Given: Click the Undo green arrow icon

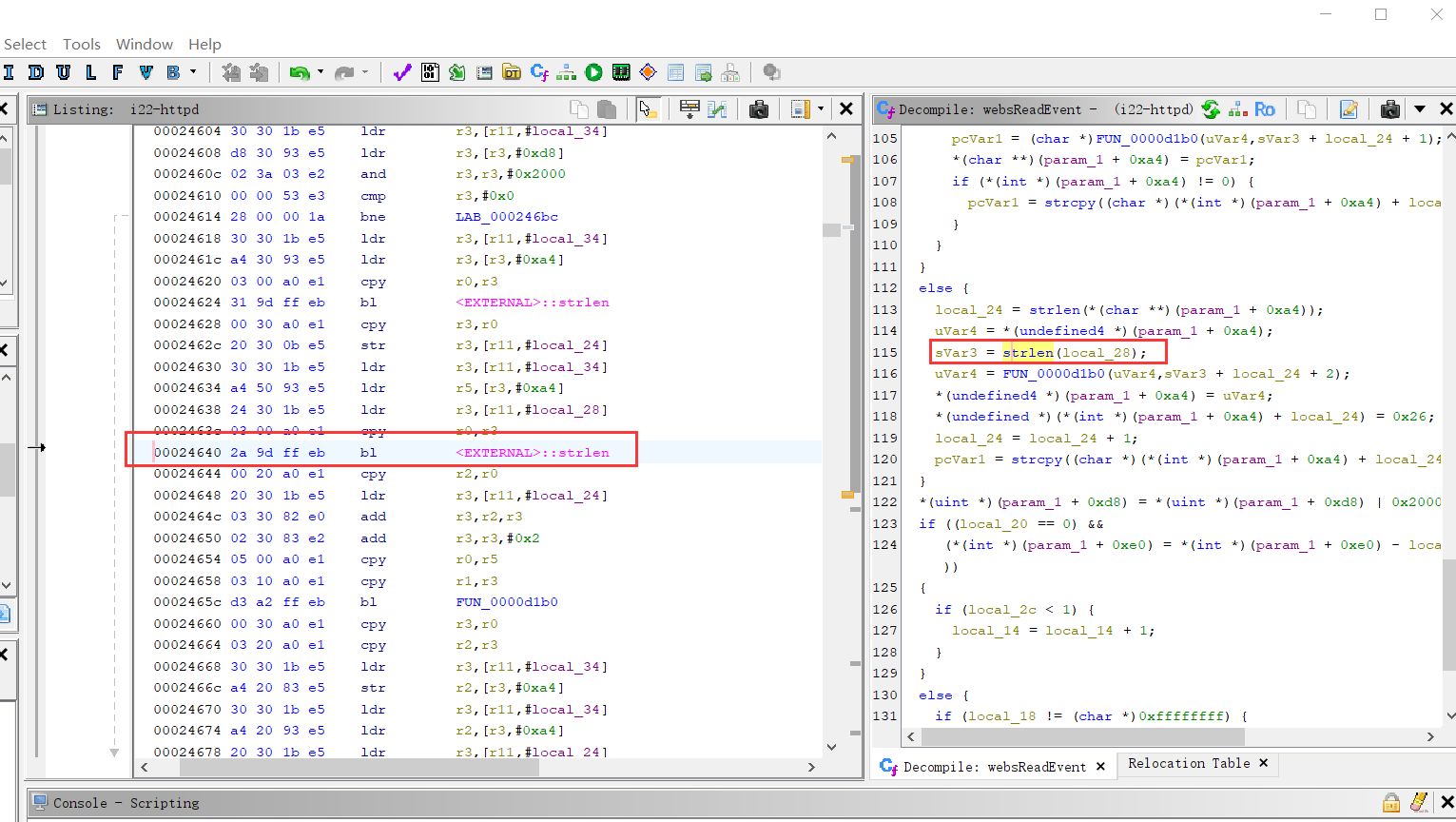Looking at the screenshot, I should click(x=300, y=72).
